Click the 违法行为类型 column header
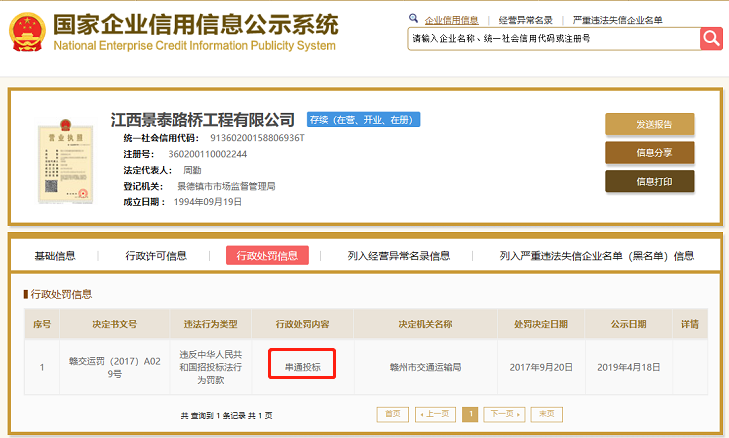This screenshot has width=729, height=438. pos(211,324)
